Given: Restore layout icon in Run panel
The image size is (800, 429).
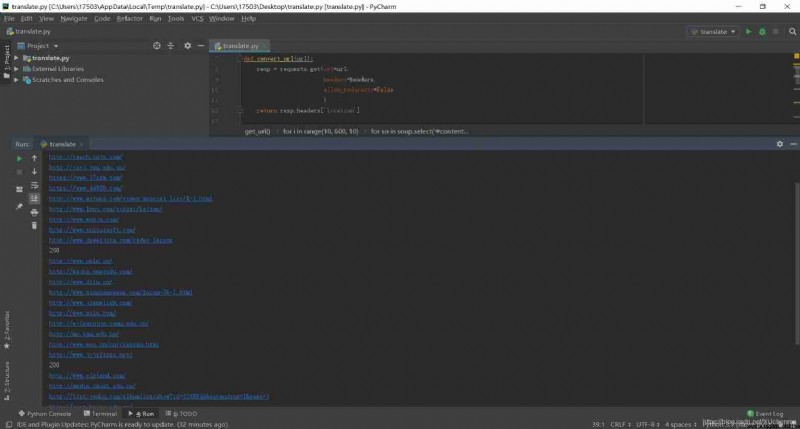Looking at the screenshot, I should (x=19, y=189).
